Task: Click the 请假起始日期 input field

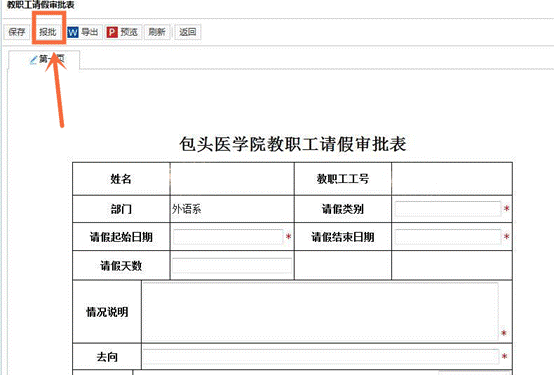Action: (x=228, y=237)
